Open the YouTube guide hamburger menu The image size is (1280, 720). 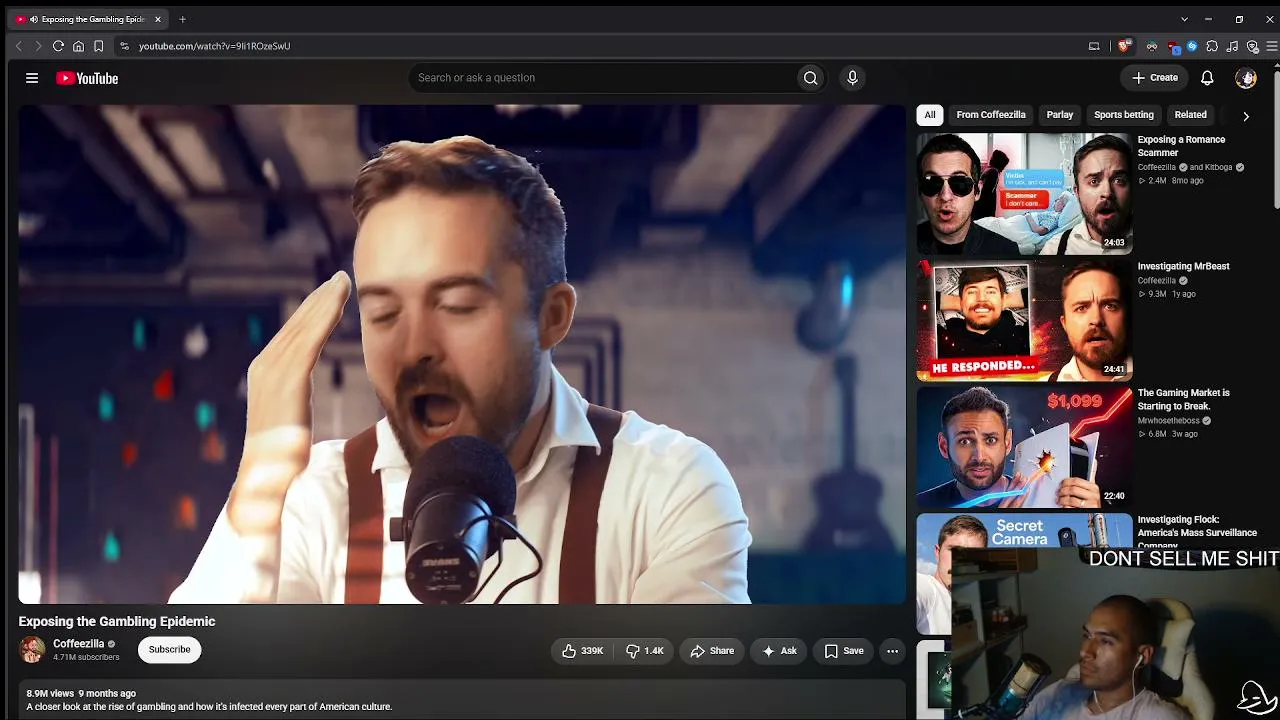click(x=32, y=78)
